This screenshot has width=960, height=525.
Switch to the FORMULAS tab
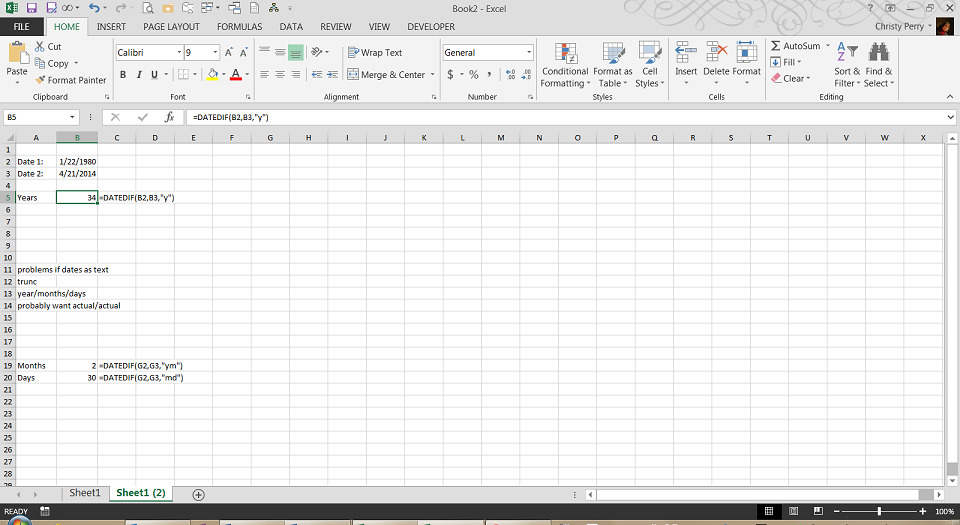(239, 27)
